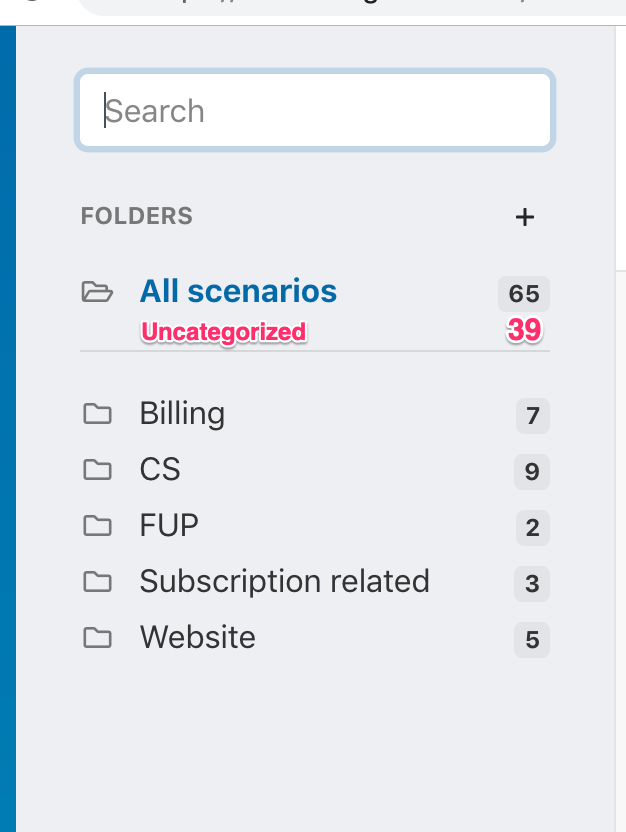The height and width of the screenshot is (832, 626).
Task: Click the CS folder icon
Action: (x=98, y=470)
